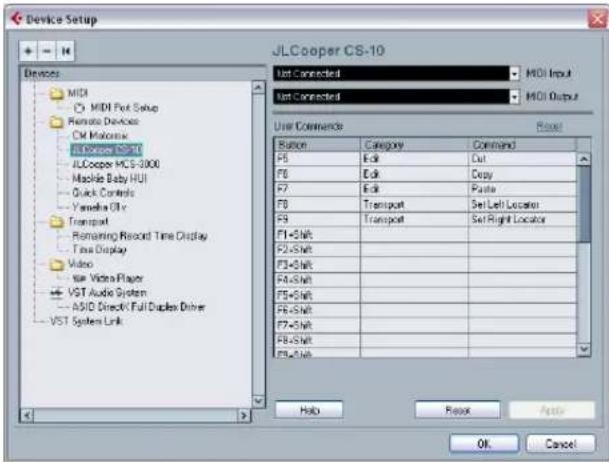The width and height of the screenshot is (609, 462).
Task: Click the remove device minus button
Action: 47,51
